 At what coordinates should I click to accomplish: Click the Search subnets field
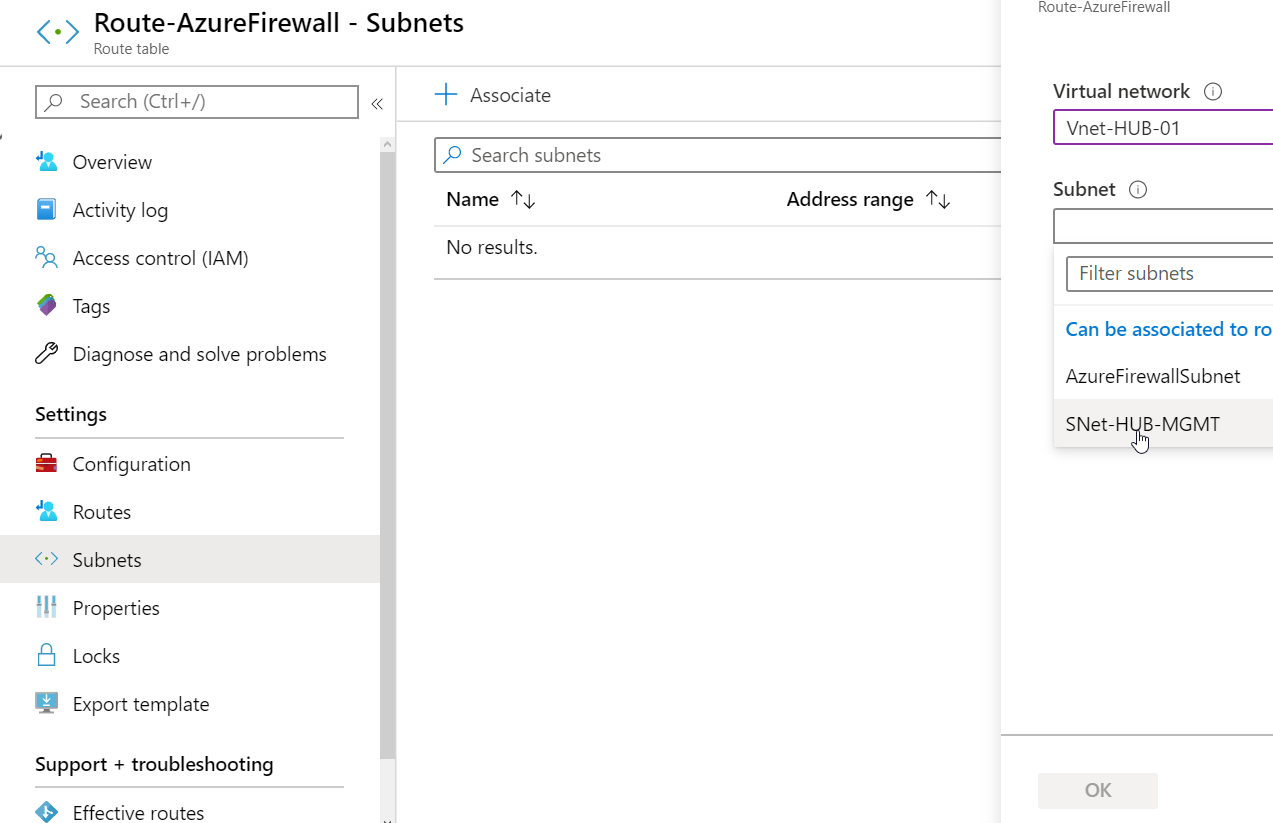pyautogui.click(x=718, y=155)
